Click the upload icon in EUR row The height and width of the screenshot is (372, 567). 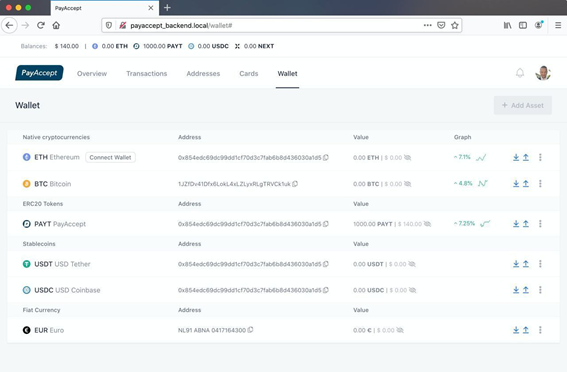click(526, 330)
